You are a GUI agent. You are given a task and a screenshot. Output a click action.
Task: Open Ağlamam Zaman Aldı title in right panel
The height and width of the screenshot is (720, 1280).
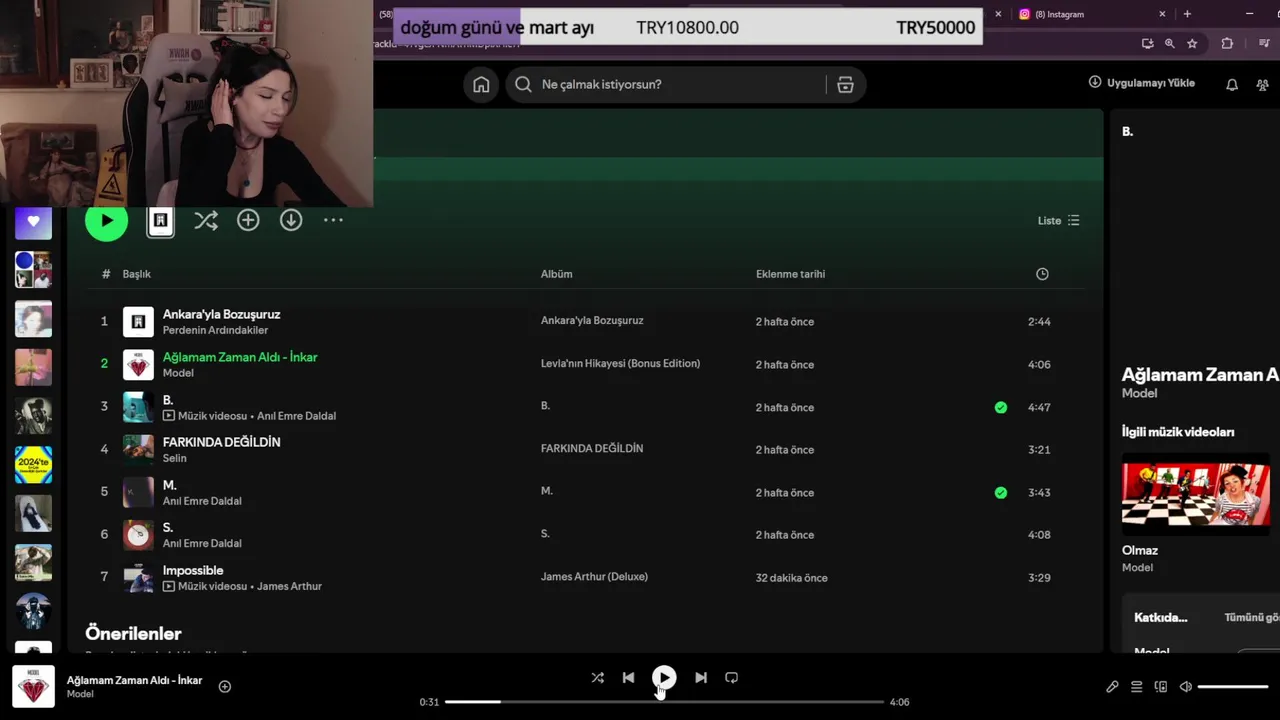[x=1200, y=375]
